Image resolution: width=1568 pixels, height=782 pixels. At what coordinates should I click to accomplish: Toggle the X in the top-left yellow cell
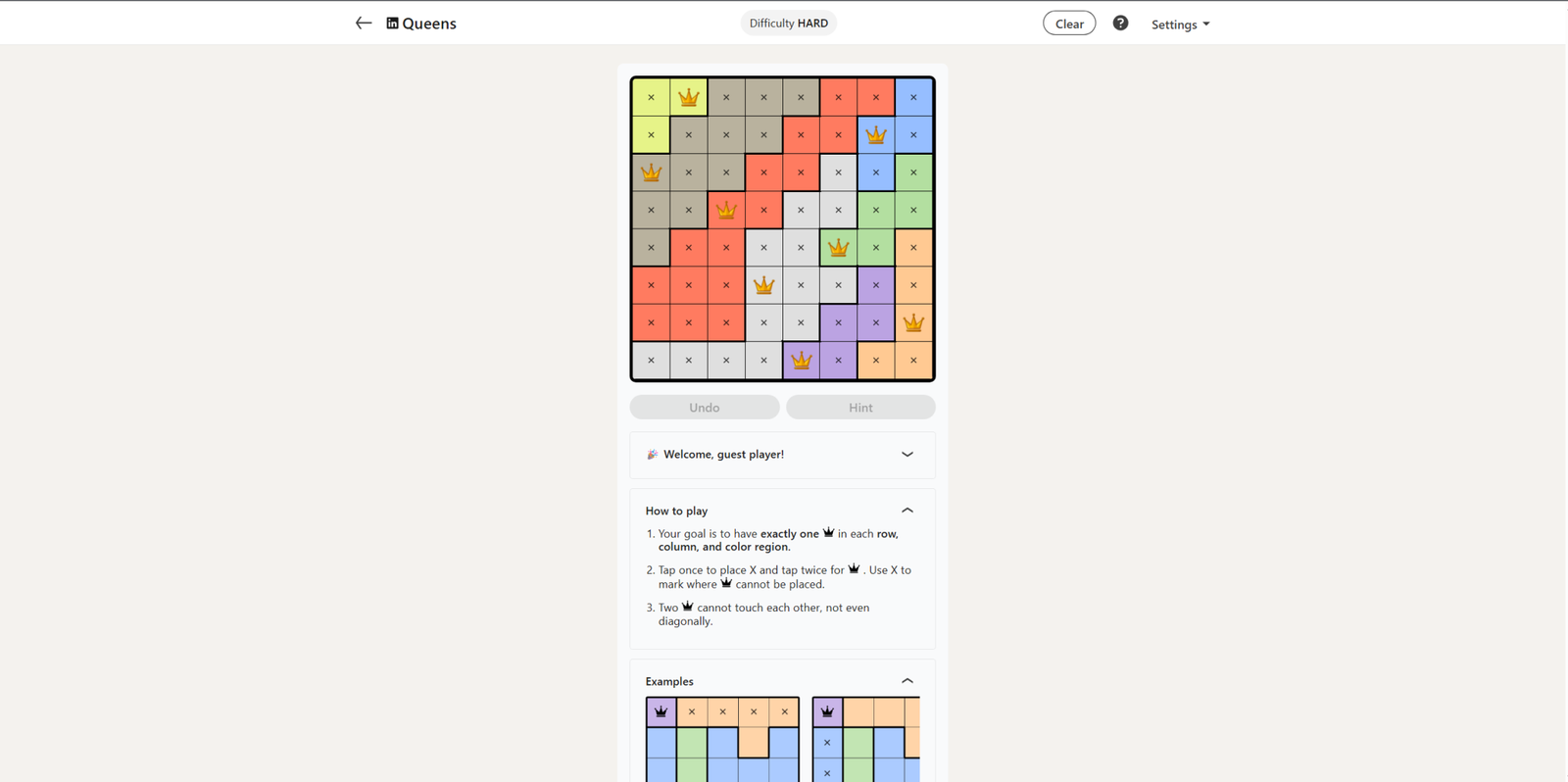pyautogui.click(x=651, y=97)
